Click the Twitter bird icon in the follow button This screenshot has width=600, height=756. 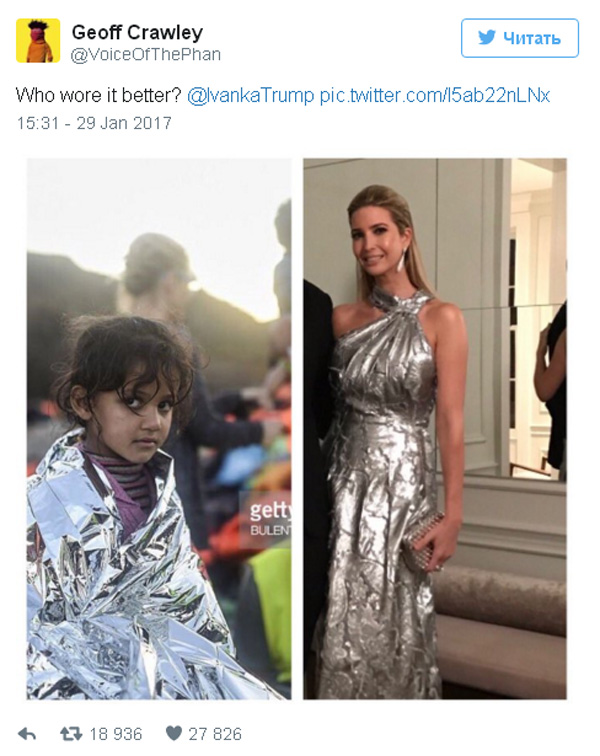click(487, 38)
